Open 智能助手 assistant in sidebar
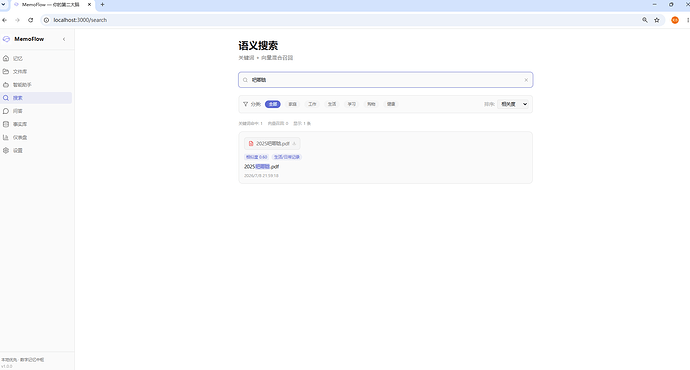This screenshot has width=690, height=370. 36,84
